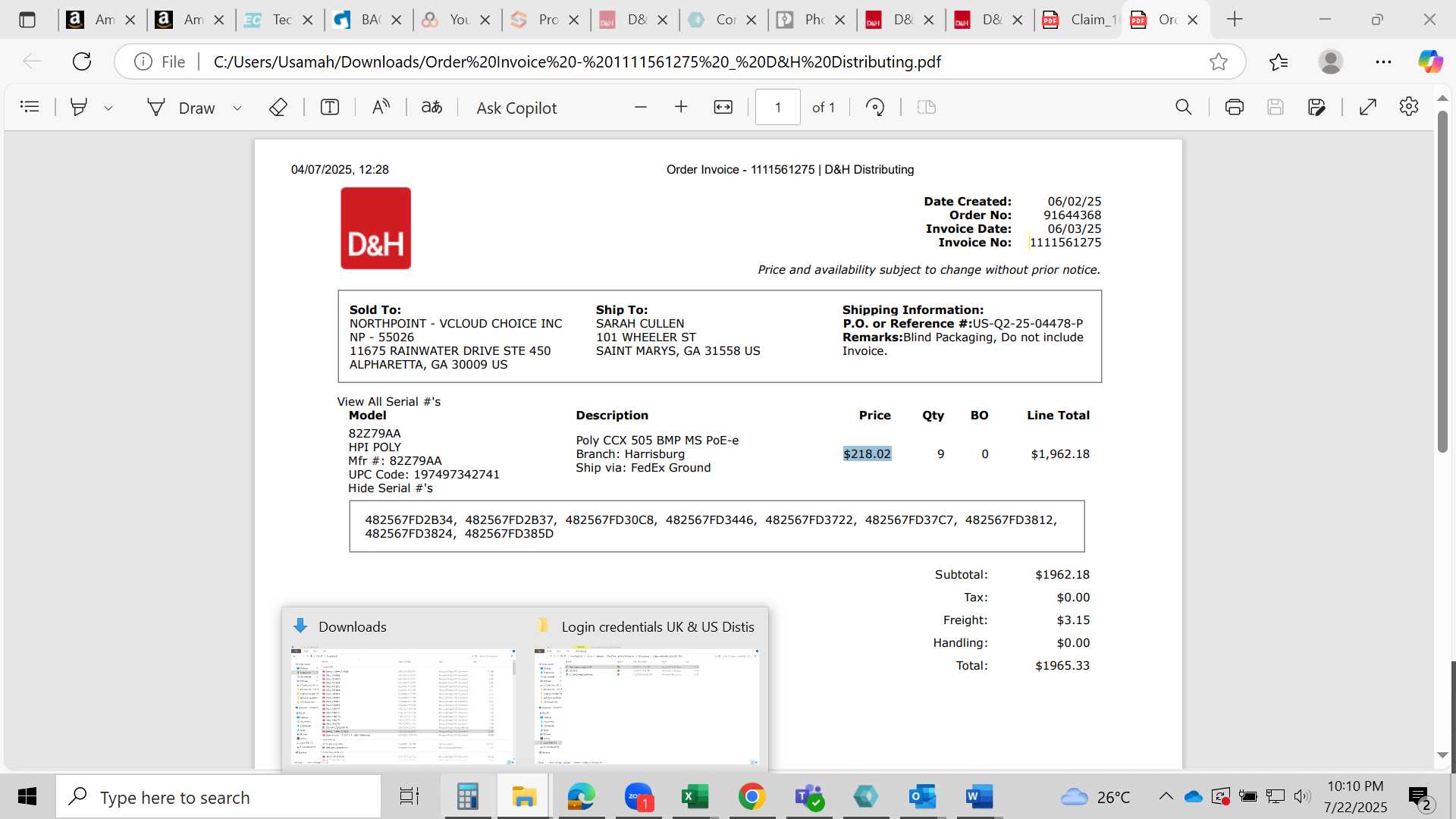The height and width of the screenshot is (819, 1456).
Task: Open the Windows Start menu
Action: coord(27,797)
